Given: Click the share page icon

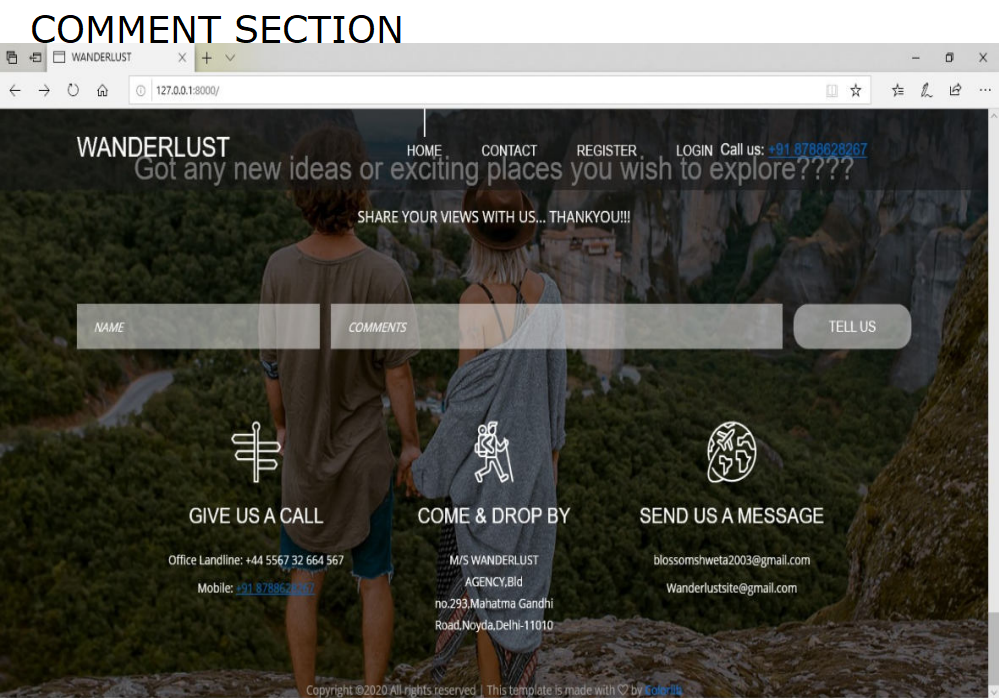Looking at the screenshot, I should 955,90.
